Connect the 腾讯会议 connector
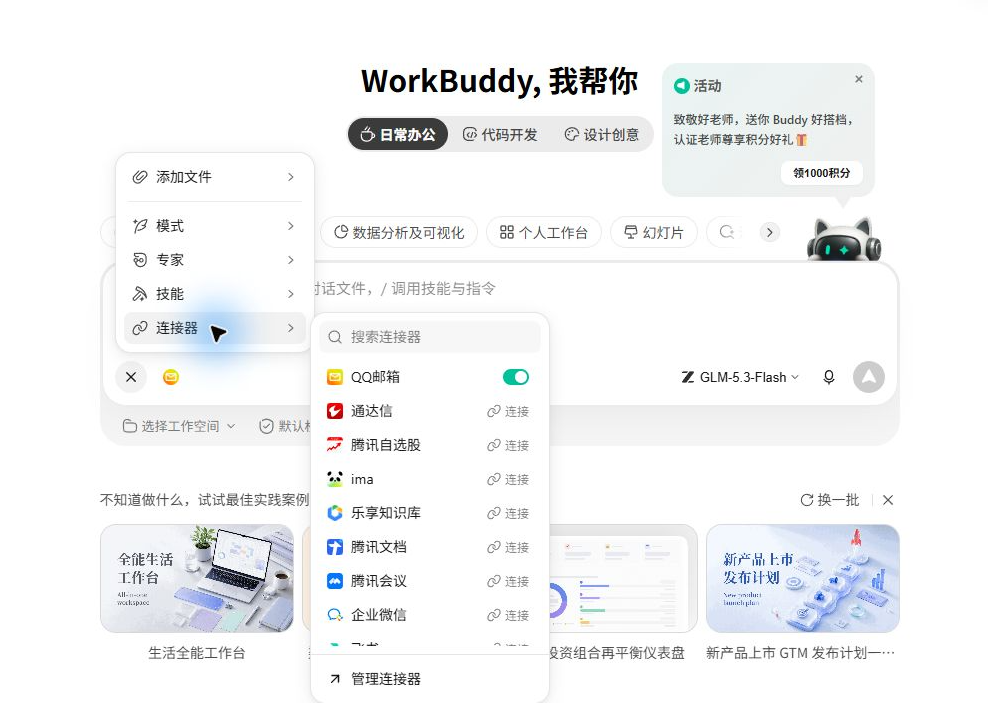The image size is (988, 703). pyautogui.click(x=508, y=581)
